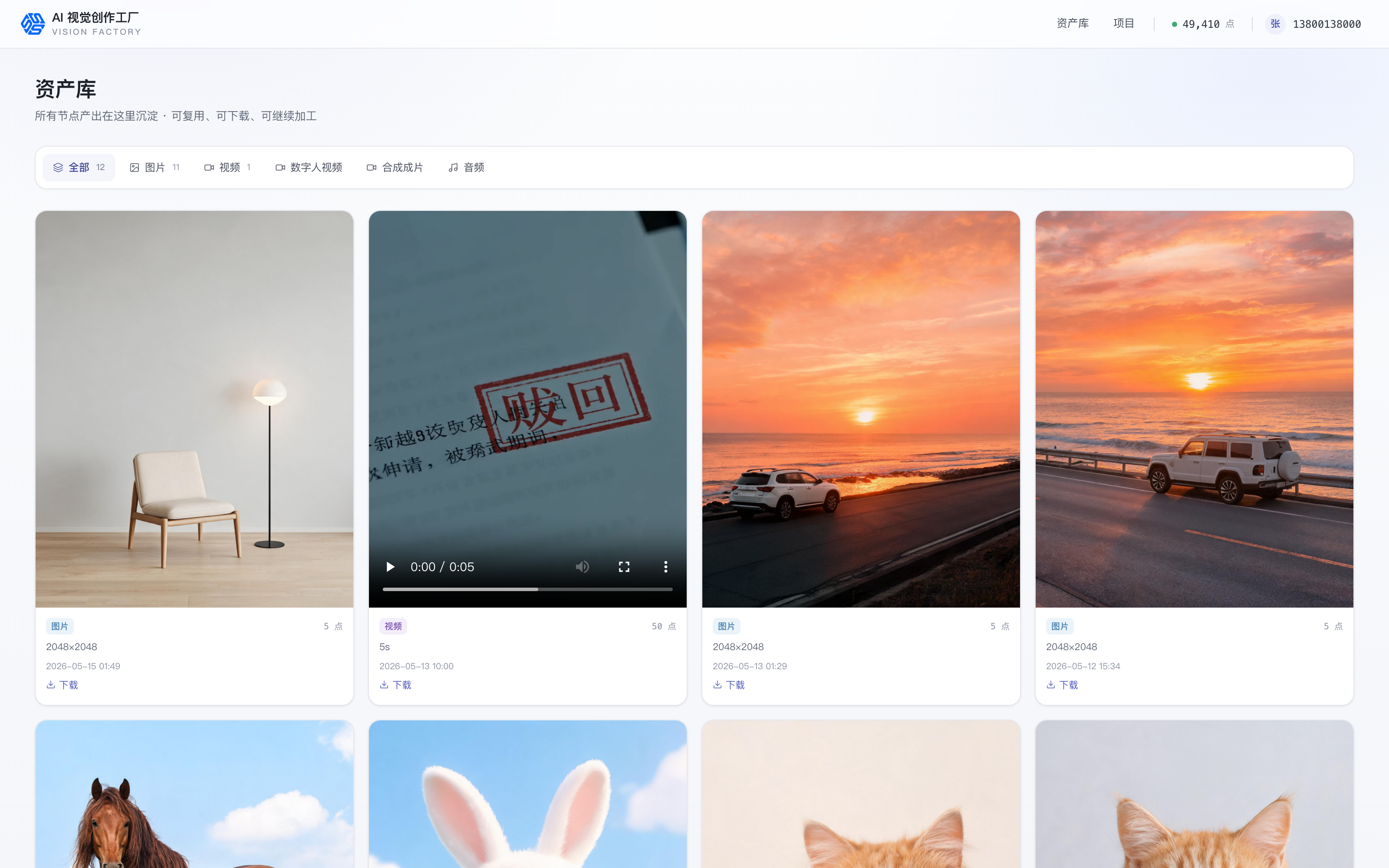Download the 2026-05-12 15:34 image

(x=1063, y=685)
